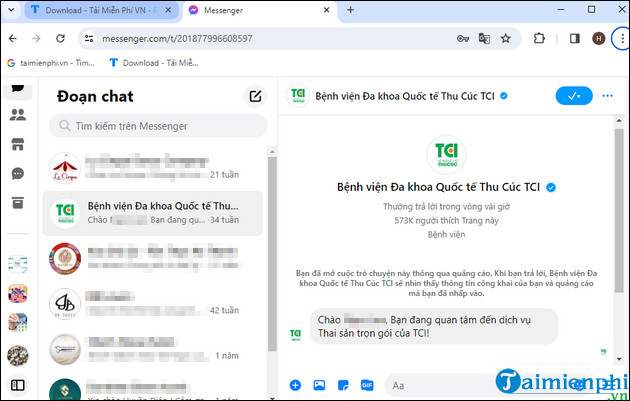Open the Chrome profile avatar H

point(599,39)
